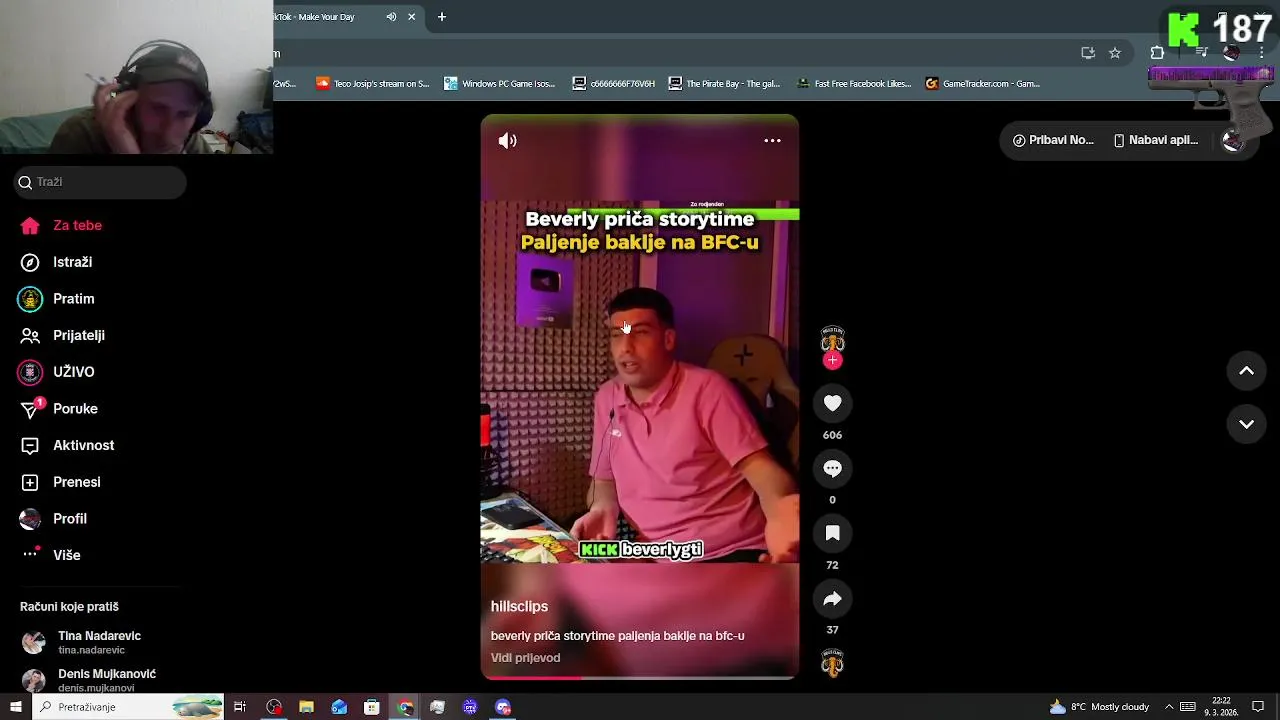Mute the TikTok browser tab audio
Screen dimensions: 1280x720
tap(391, 17)
